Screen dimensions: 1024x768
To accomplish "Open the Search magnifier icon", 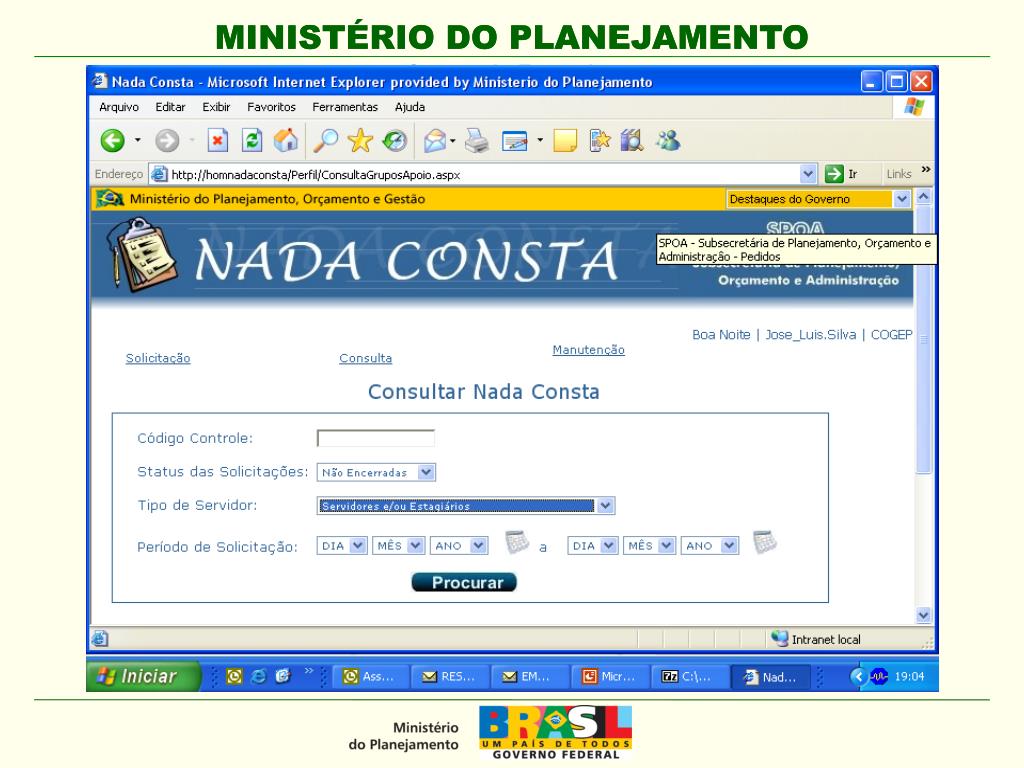I will pos(325,140).
